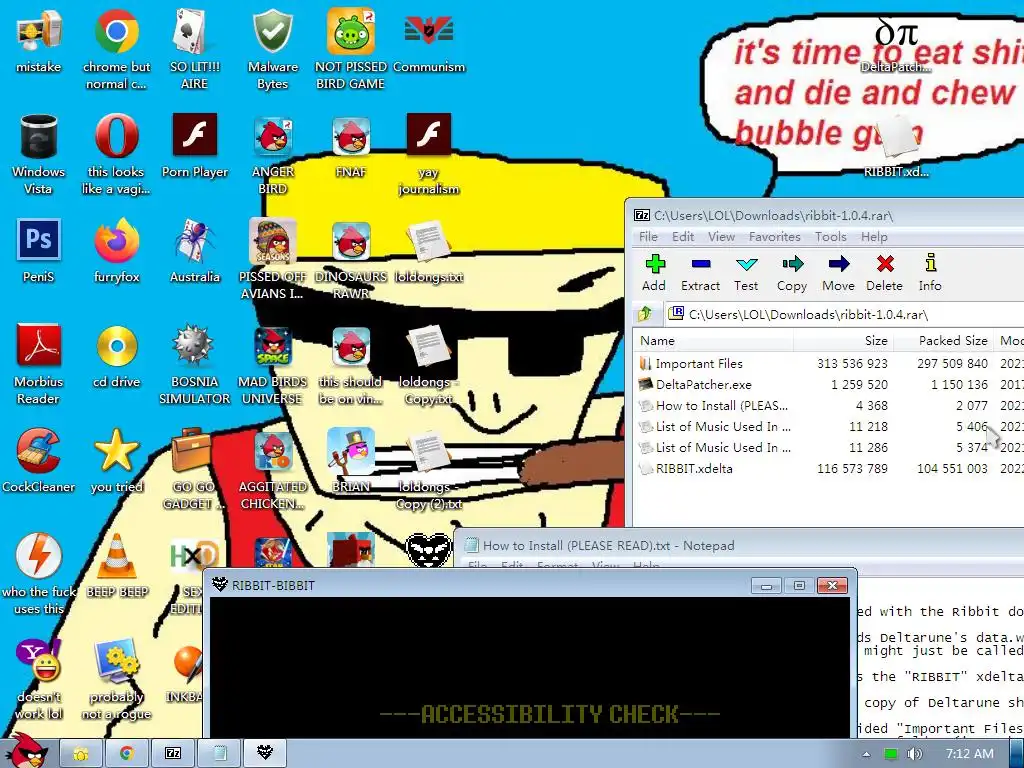The height and width of the screenshot is (768, 1024).
Task: Sort 7-Zip list by Packed Size column
Action: coord(943,340)
